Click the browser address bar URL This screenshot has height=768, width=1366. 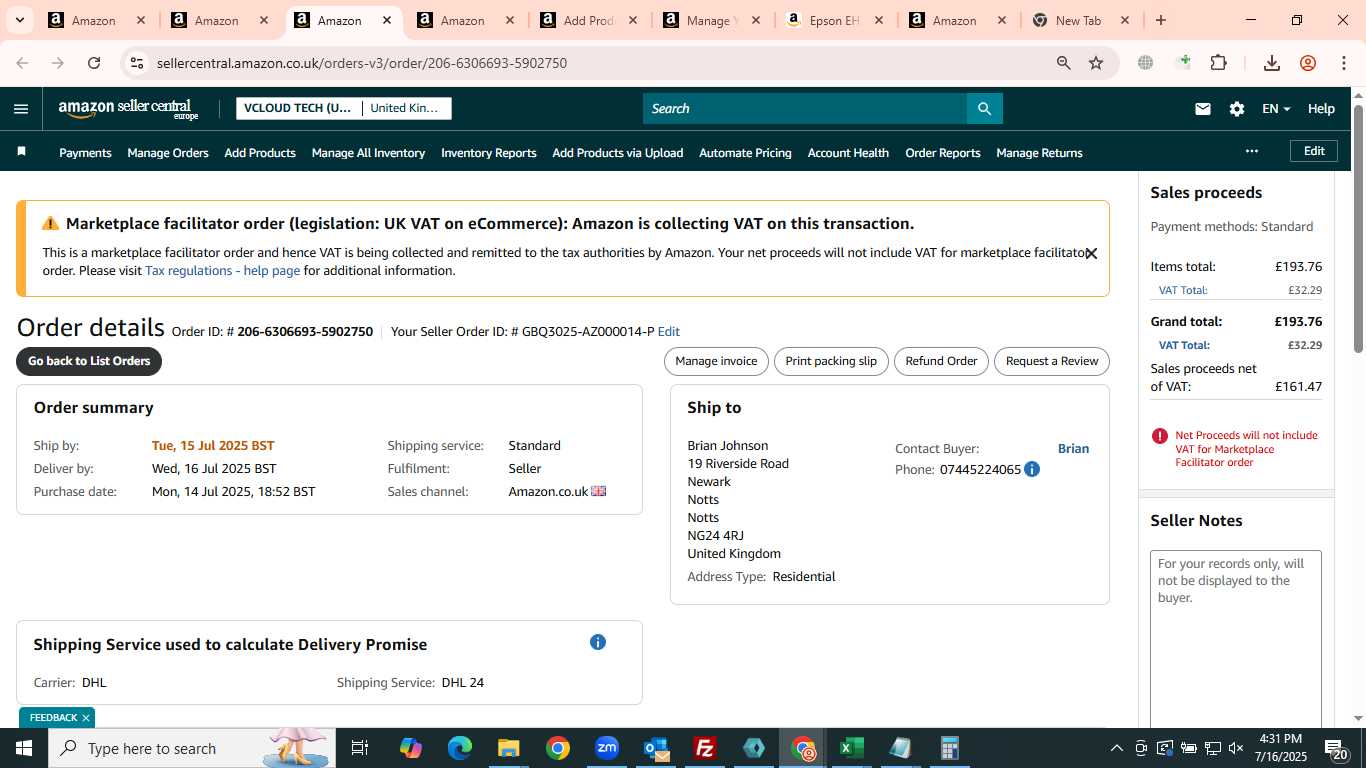362,63
